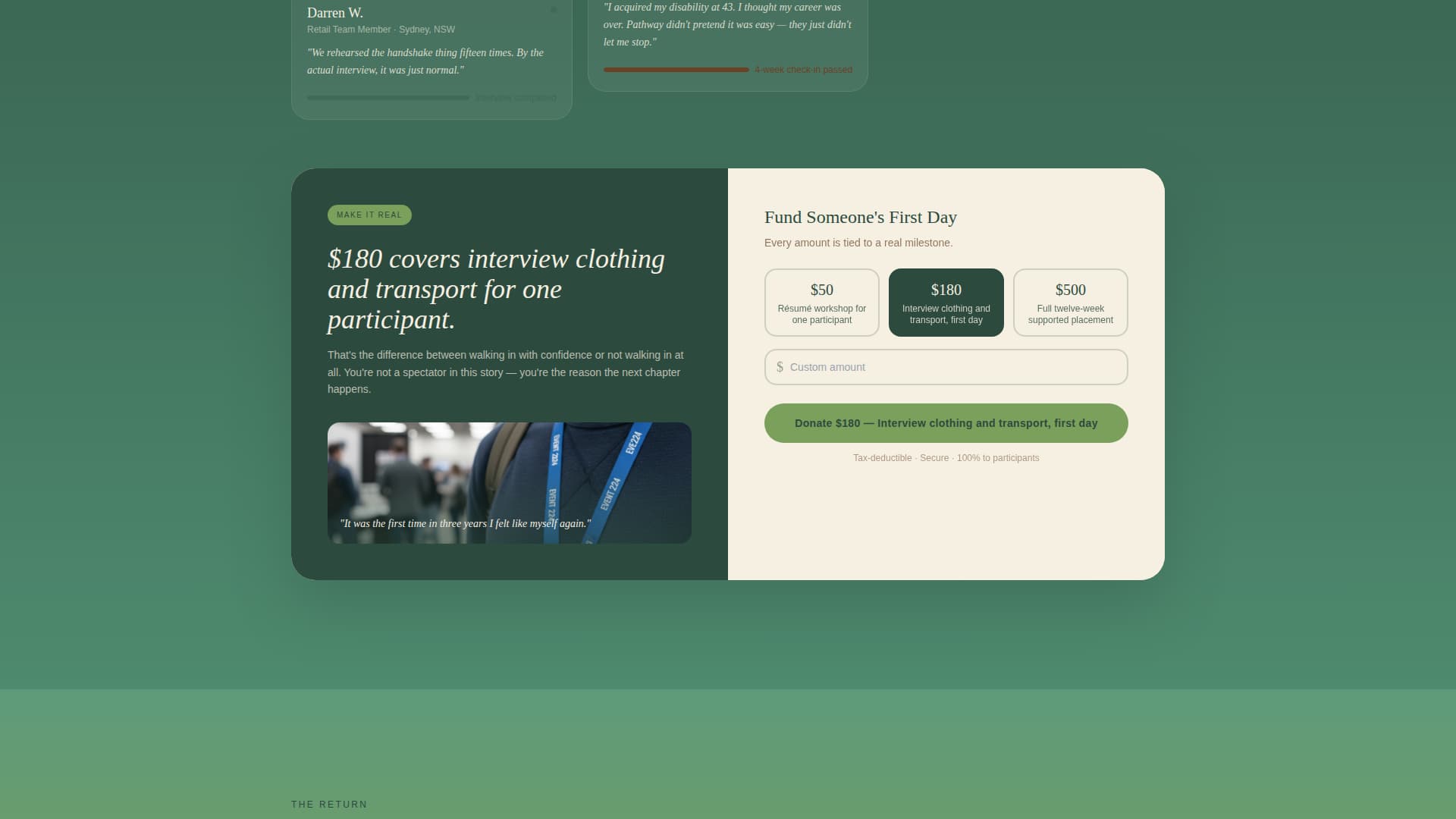Click the 100% to participants label
Screen dimensions: 1456x819
pyautogui.click(x=997, y=458)
